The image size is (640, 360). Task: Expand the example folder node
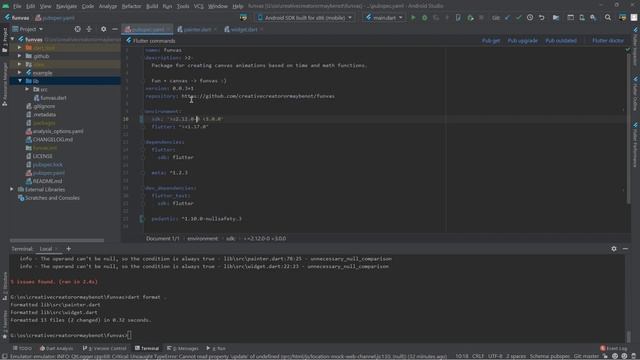[20, 73]
